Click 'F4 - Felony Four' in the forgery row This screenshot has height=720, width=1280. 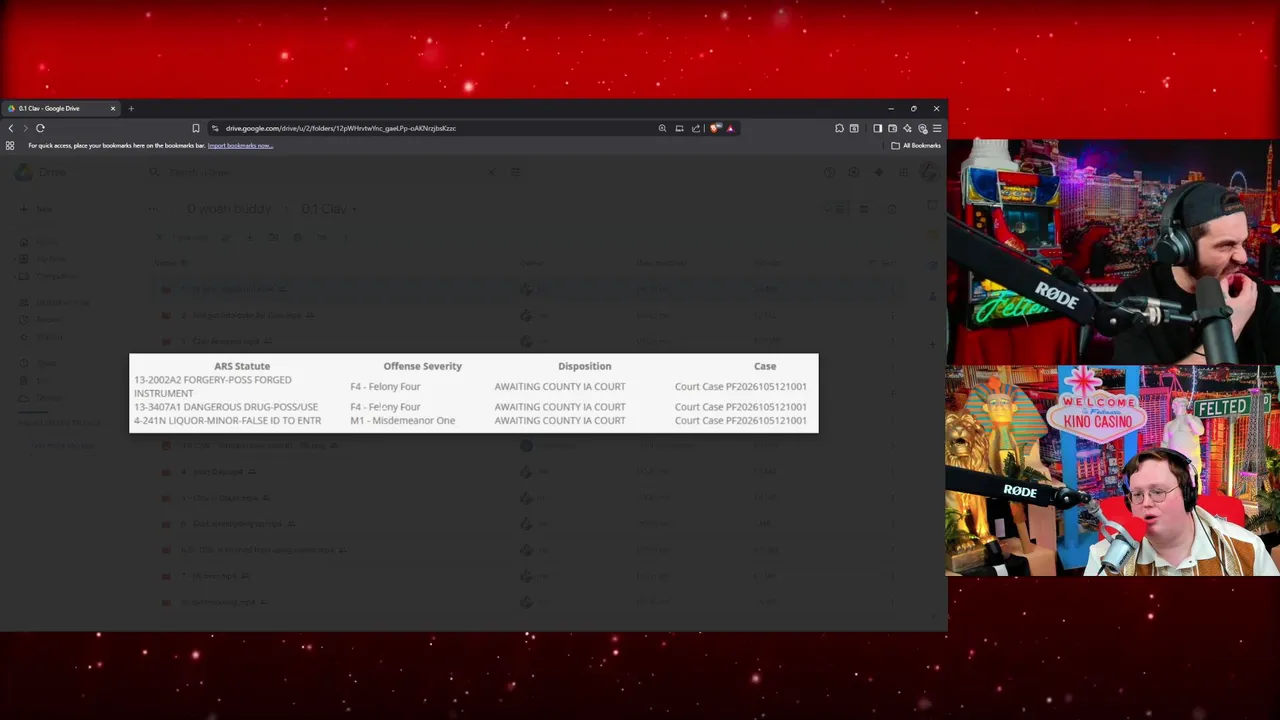(385, 387)
